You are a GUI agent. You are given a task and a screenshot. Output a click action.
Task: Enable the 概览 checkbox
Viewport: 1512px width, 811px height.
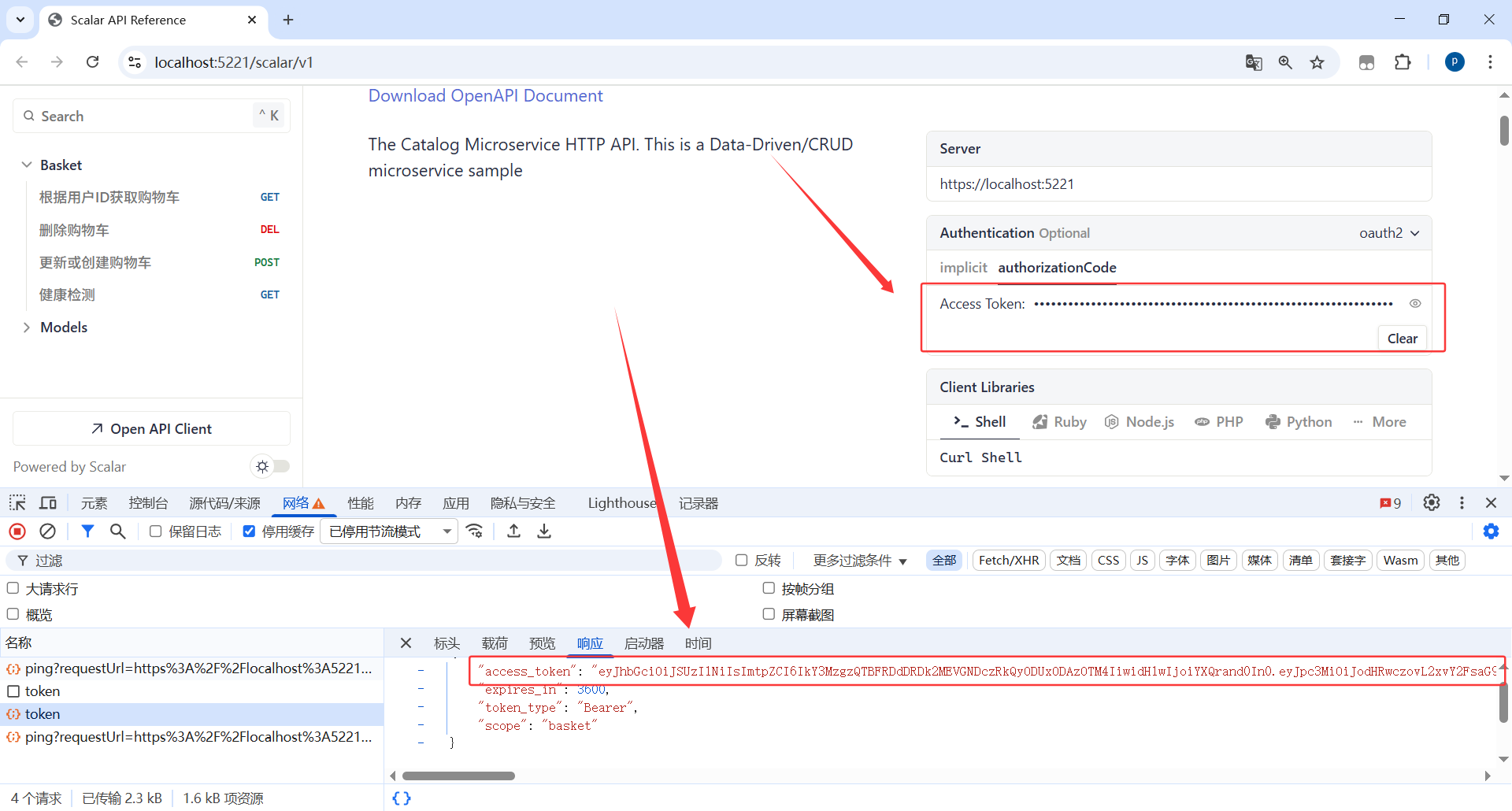pyautogui.click(x=13, y=614)
